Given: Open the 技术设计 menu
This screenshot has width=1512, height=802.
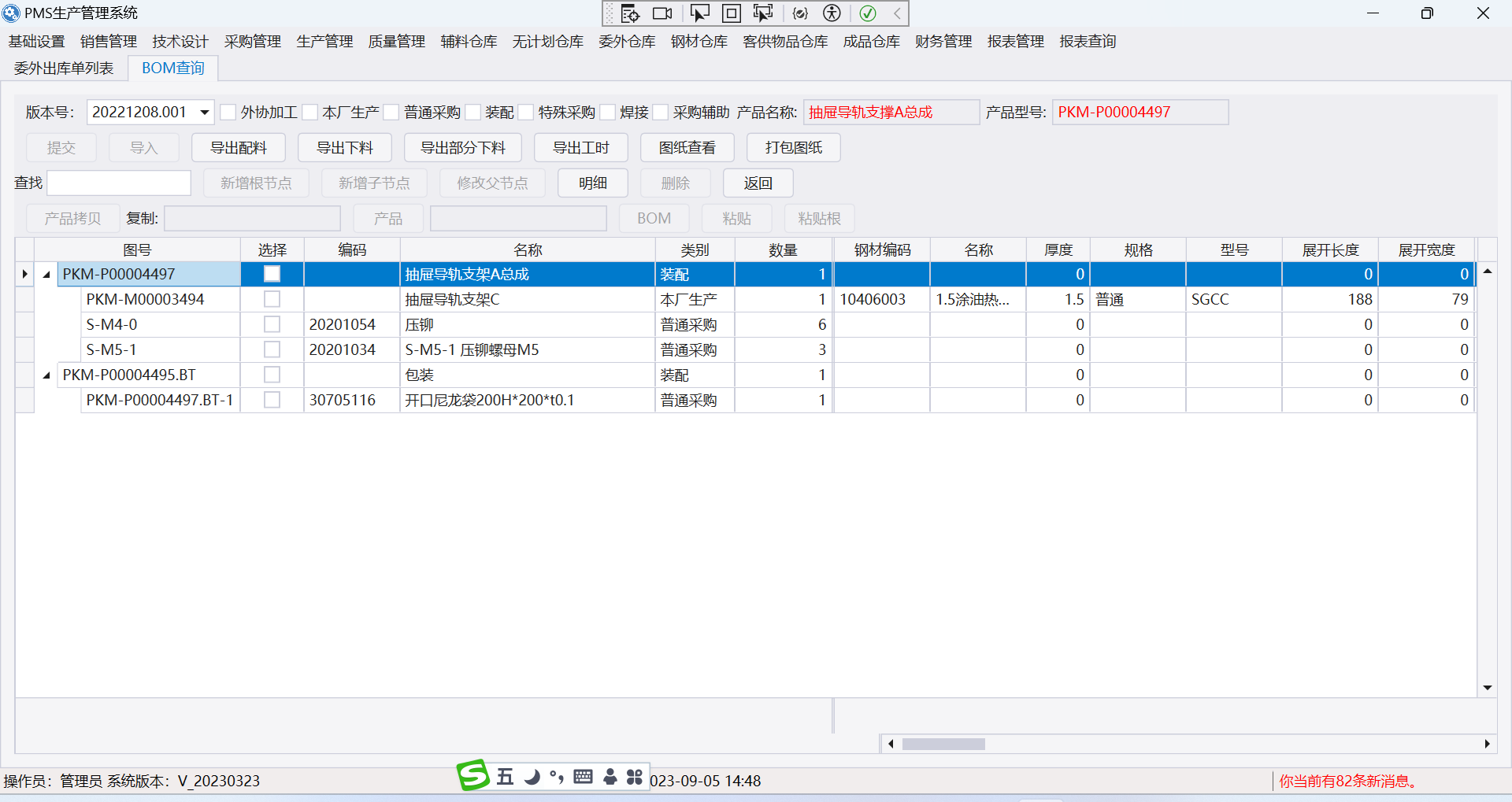Looking at the screenshot, I should (x=180, y=42).
